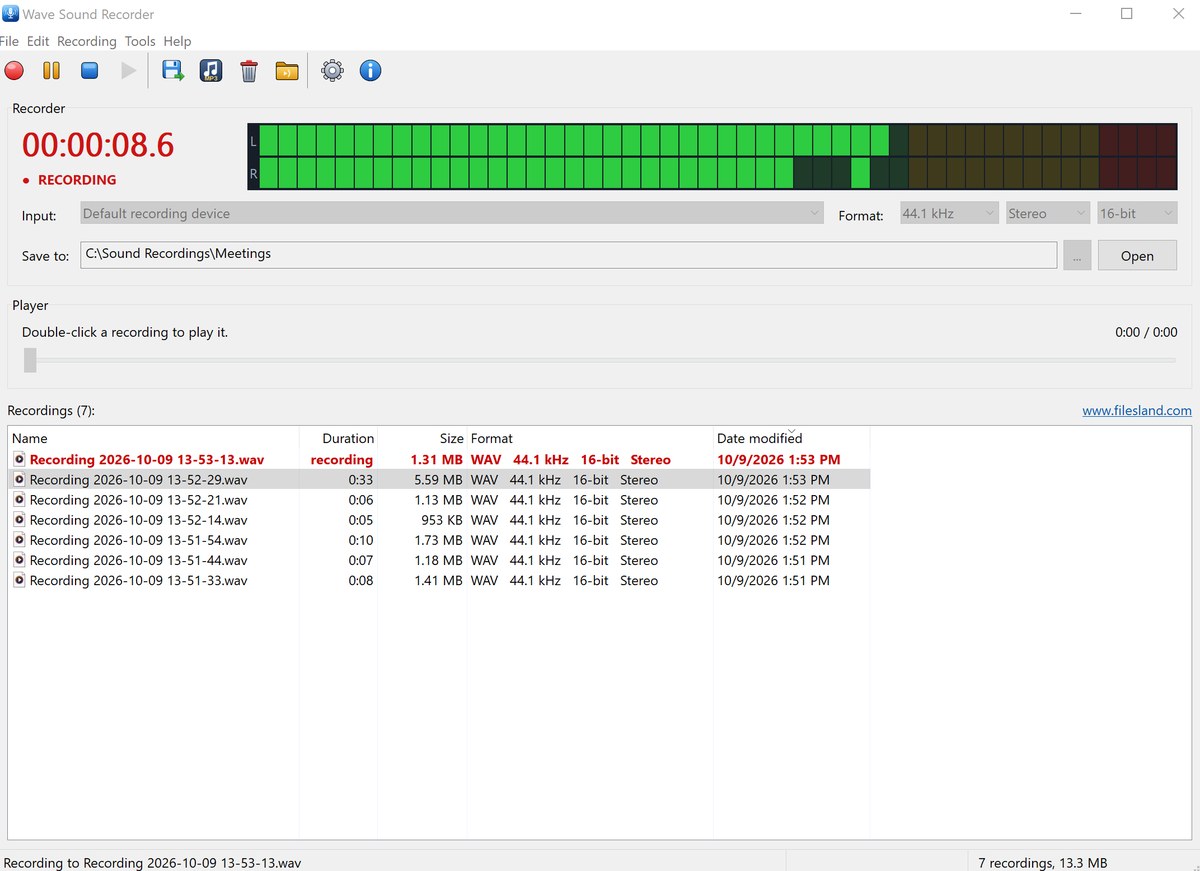Click the '7 recordings, 13.3 MB' status text
This screenshot has height=871, width=1200.
(1042, 862)
